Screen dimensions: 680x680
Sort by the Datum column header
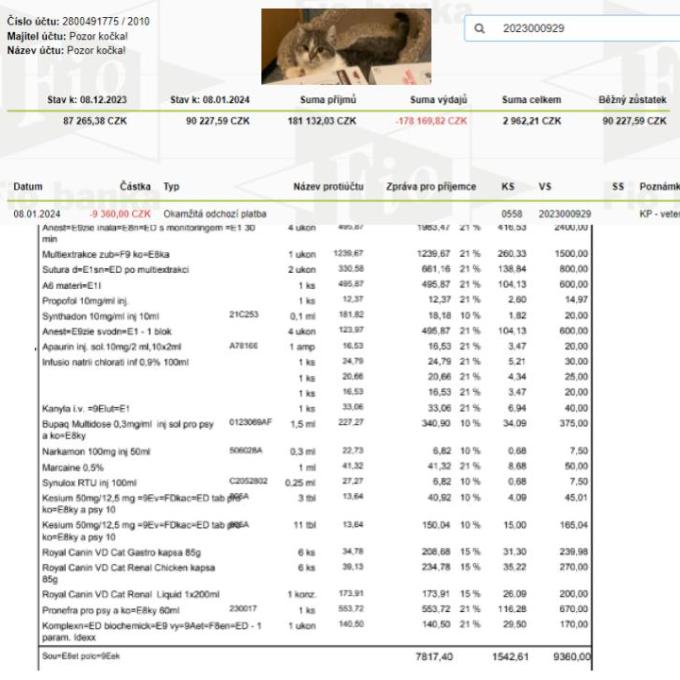pos(28,186)
